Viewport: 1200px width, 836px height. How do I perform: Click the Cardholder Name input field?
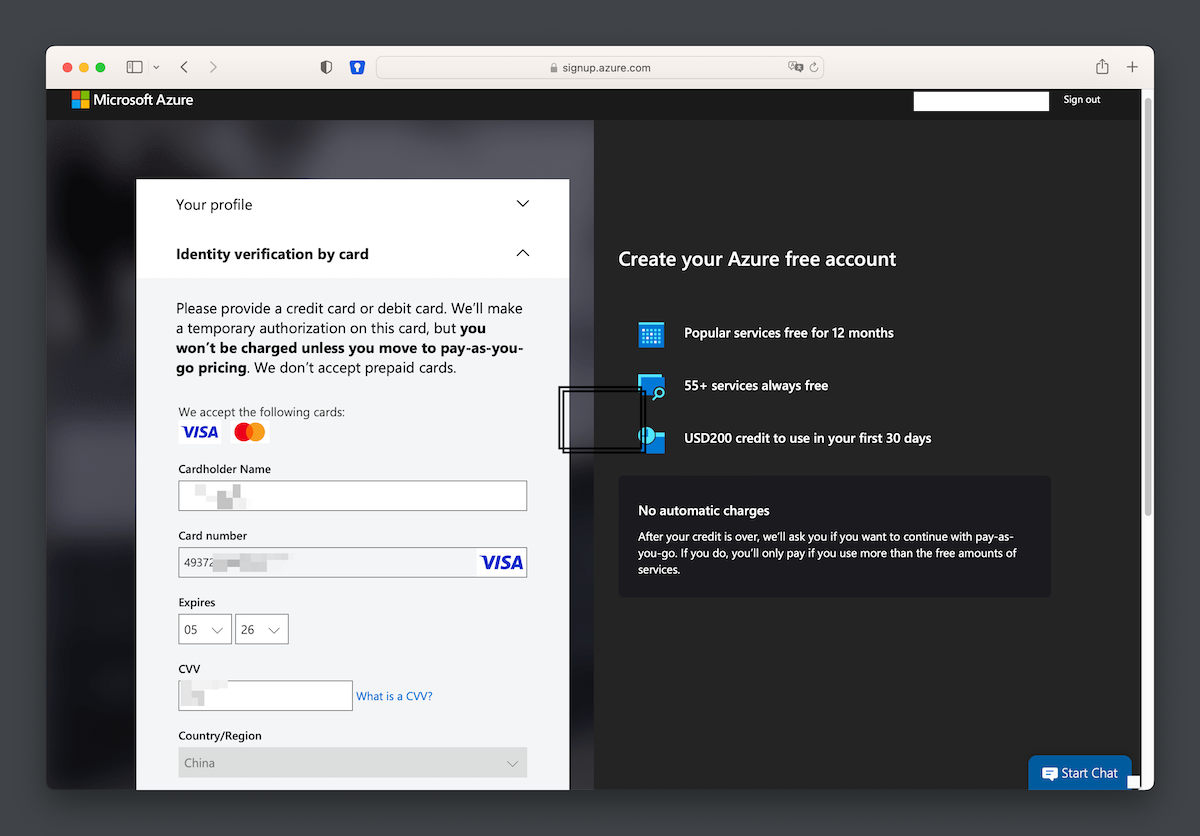[353, 496]
